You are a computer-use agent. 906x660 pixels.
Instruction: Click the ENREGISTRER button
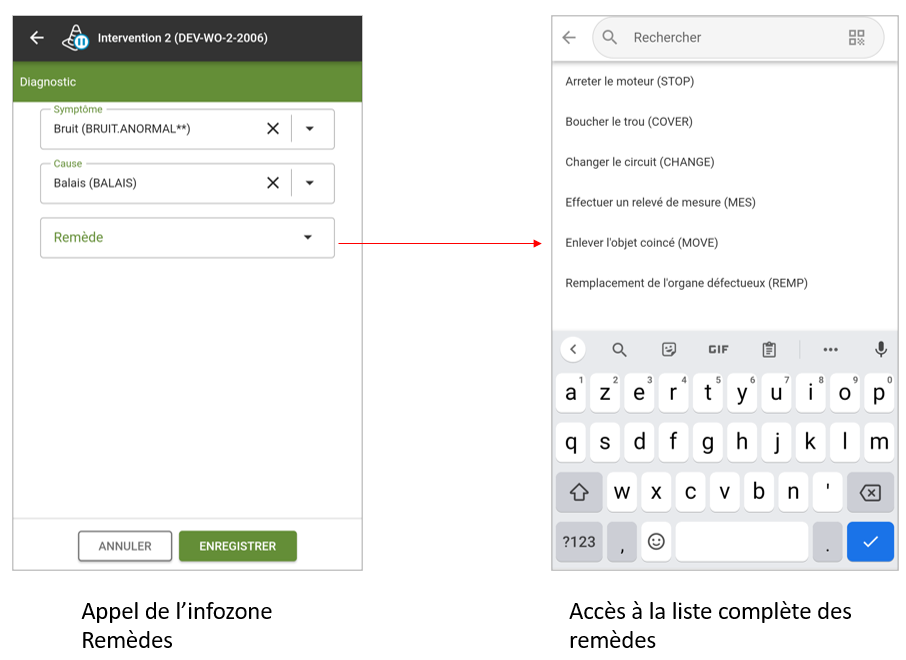tap(237, 546)
